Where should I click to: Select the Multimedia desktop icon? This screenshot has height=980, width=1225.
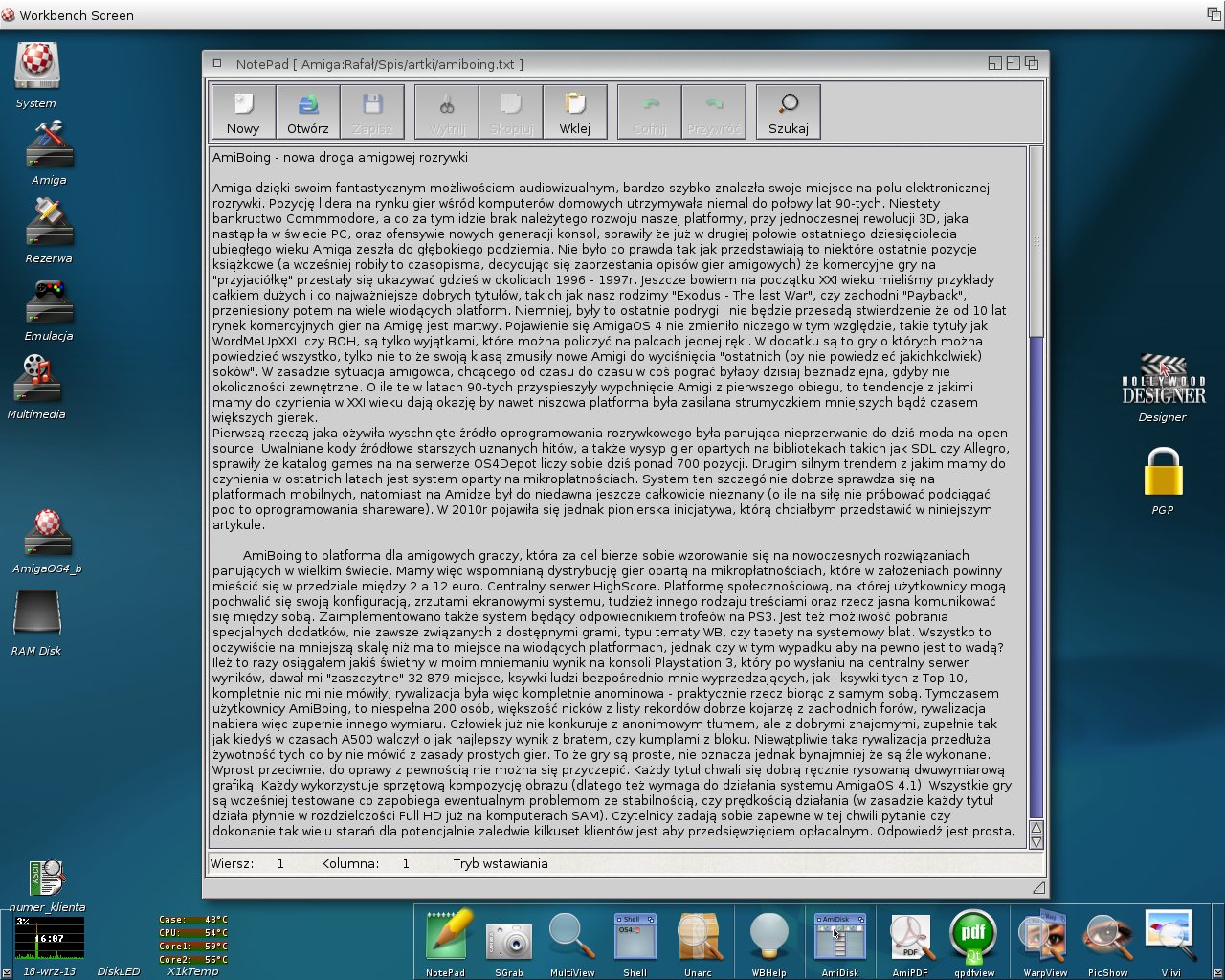coord(36,388)
